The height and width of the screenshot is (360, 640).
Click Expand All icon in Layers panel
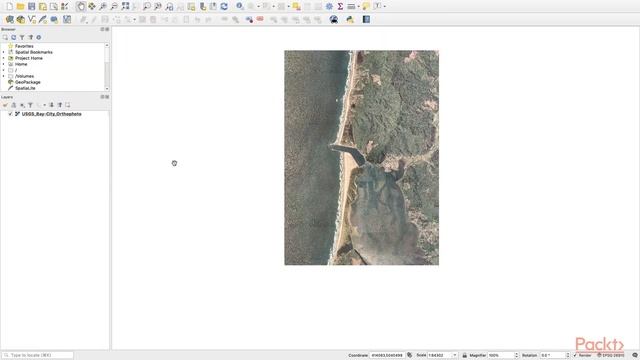(51, 105)
